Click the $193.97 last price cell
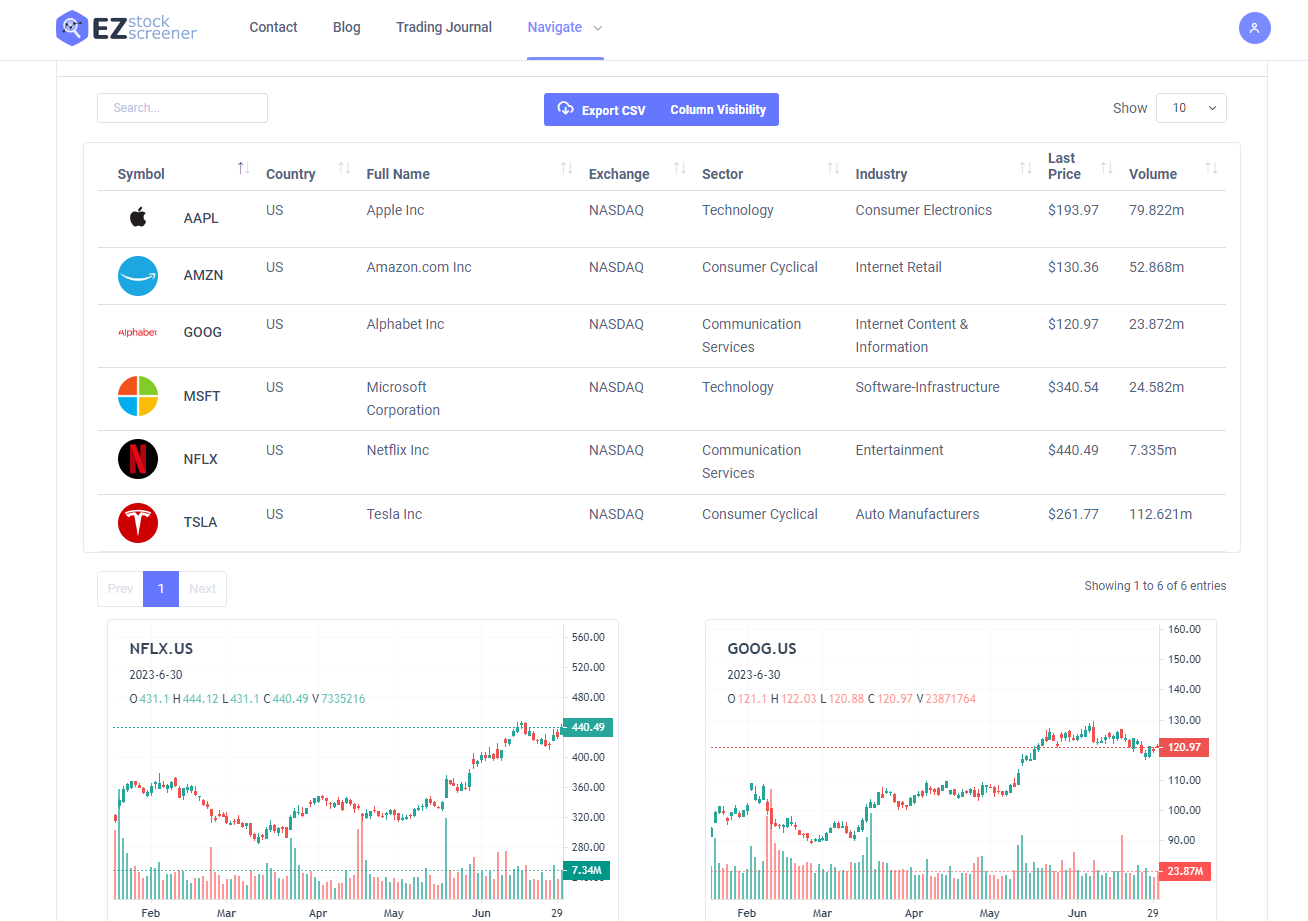1308x921 pixels. 1073,210
